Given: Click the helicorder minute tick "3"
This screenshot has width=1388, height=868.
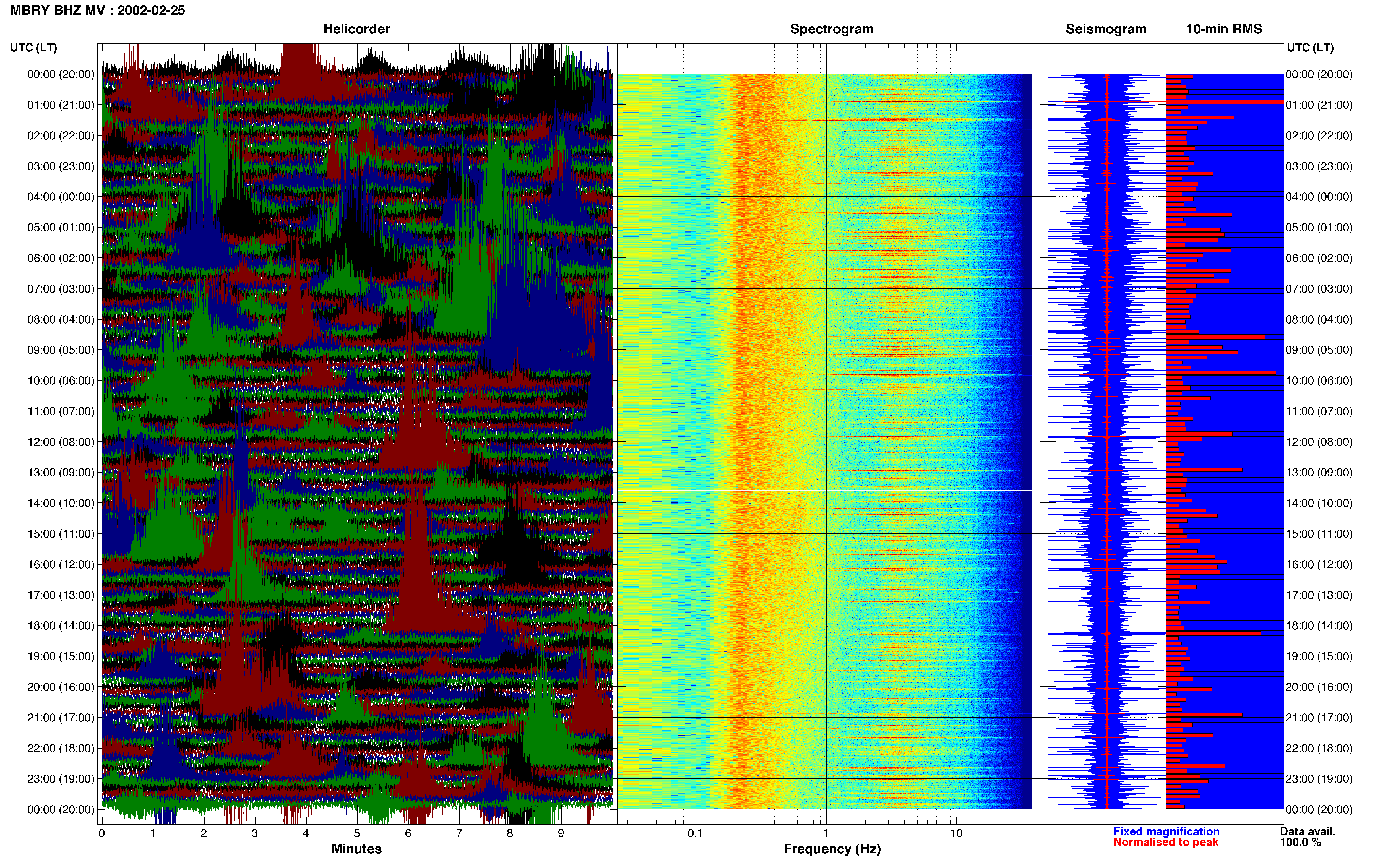Looking at the screenshot, I should [x=255, y=833].
